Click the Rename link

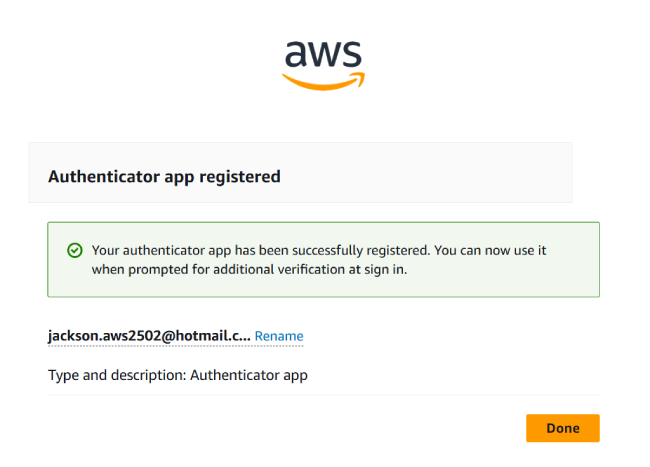point(279,336)
